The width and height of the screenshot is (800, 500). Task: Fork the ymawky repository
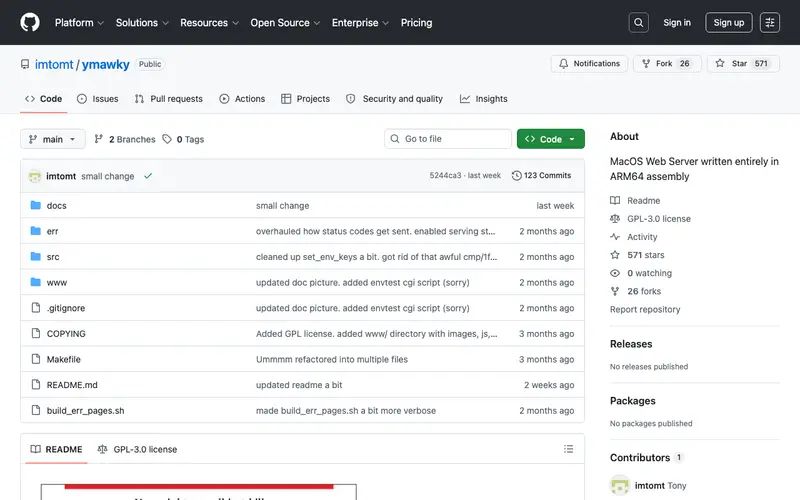[x=667, y=64]
